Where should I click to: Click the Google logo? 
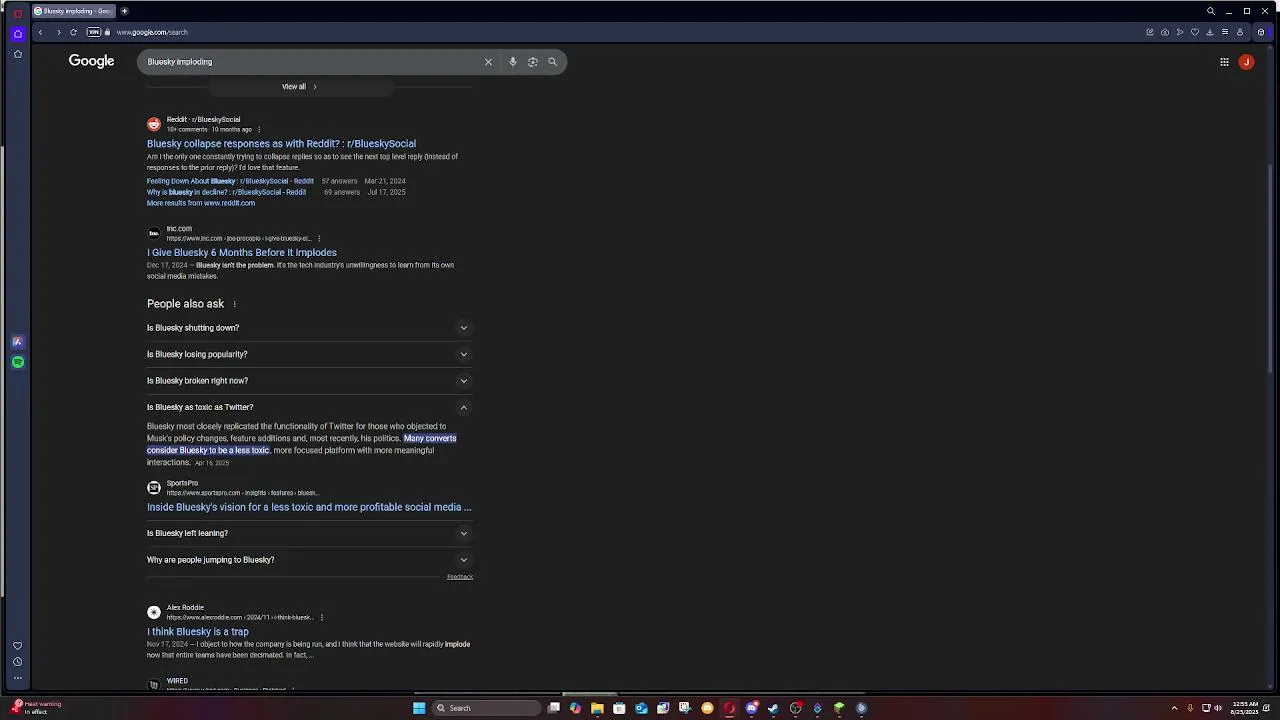[x=91, y=62]
